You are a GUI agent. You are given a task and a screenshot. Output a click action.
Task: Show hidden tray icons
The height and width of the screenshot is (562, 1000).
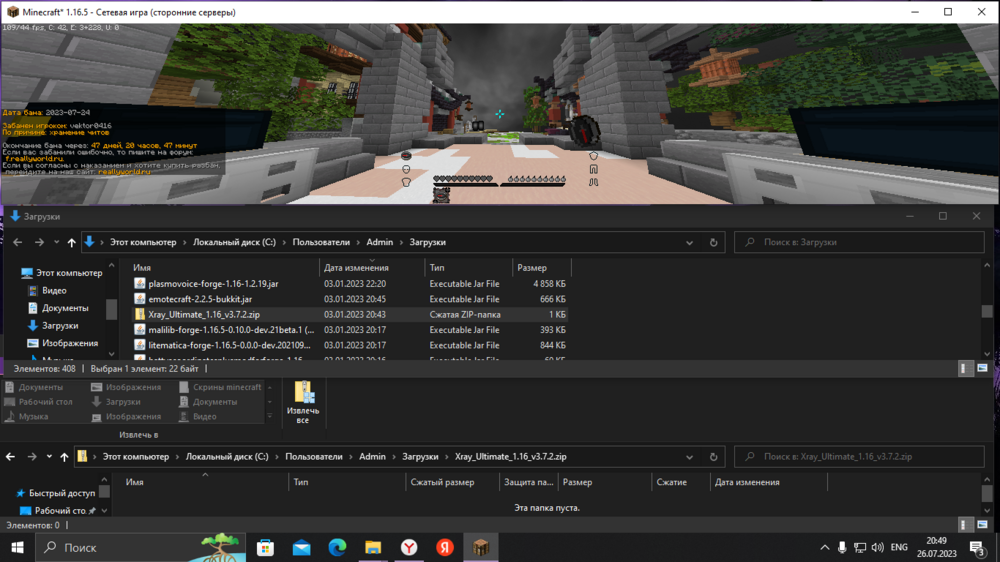point(825,547)
